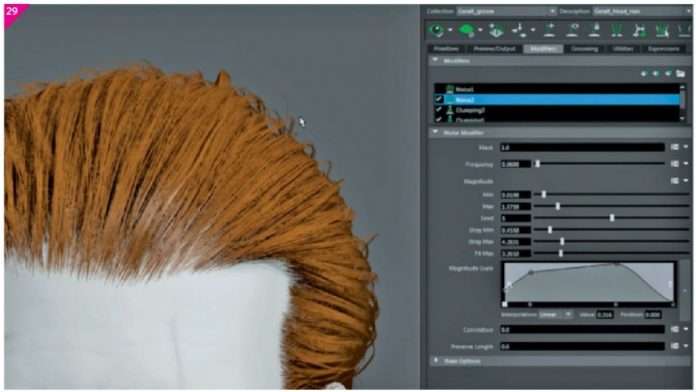696x392 pixels.
Task: Open the Collection dropdown
Action: point(506,11)
